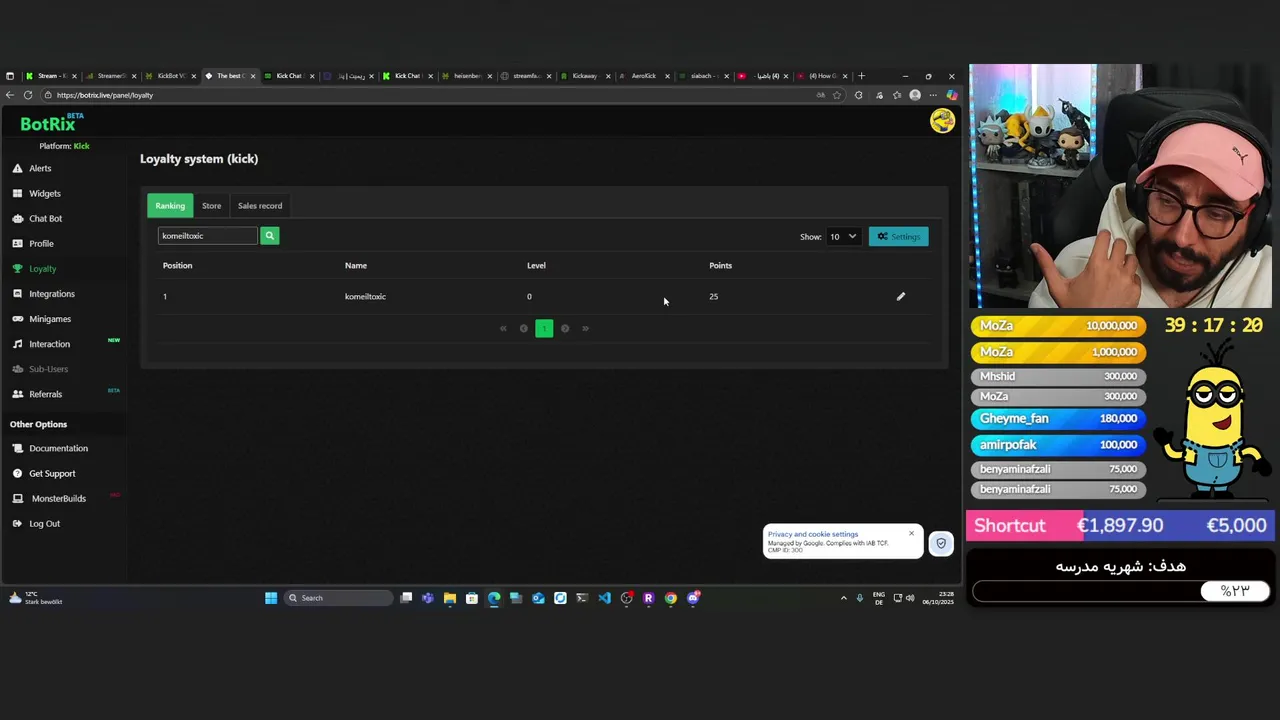The width and height of the screenshot is (1280, 720).
Task: Open a new browser tab with plus
Action: coord(862,76)
